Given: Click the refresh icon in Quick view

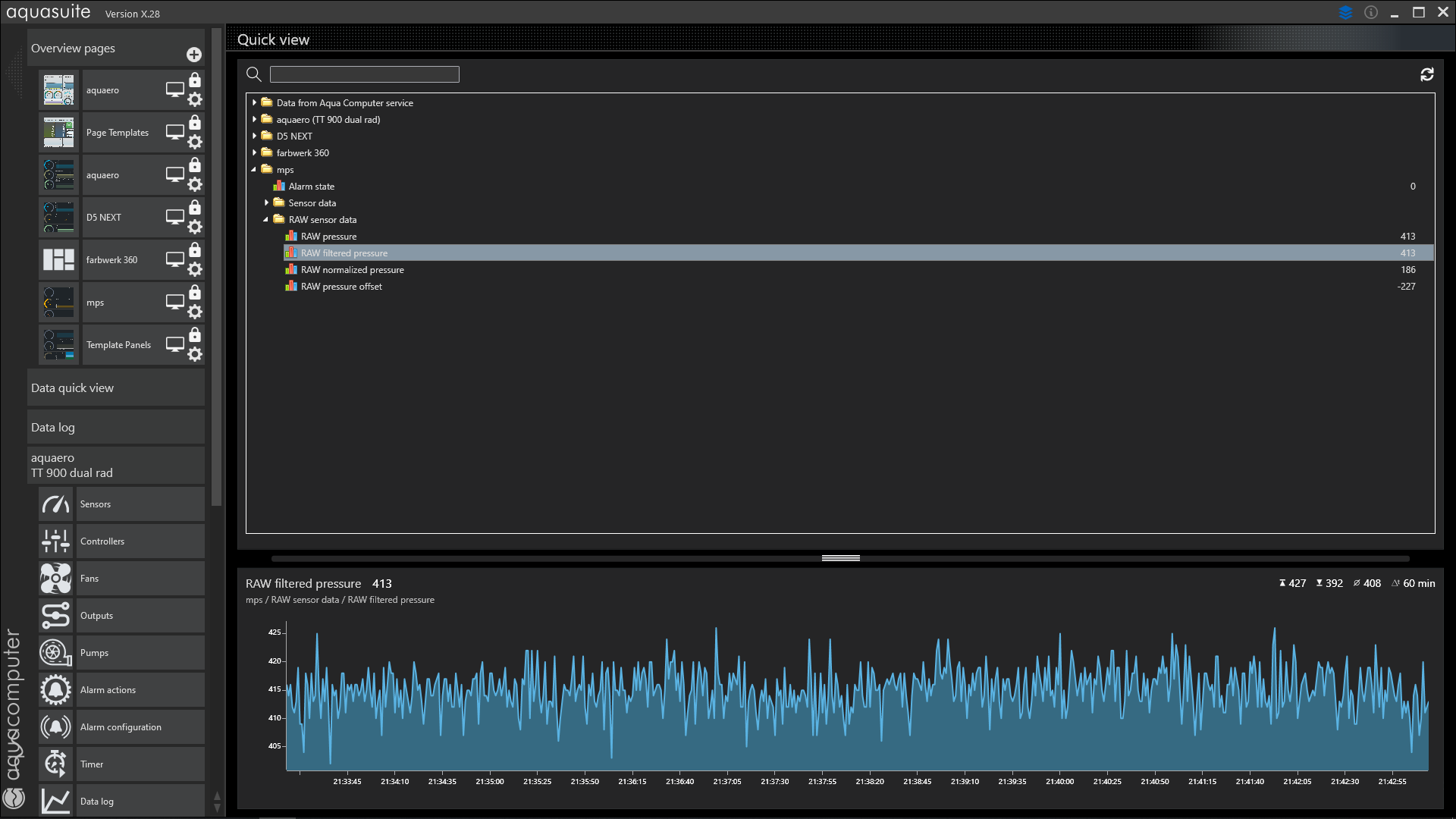Looking at the screenshot, I should coord(1426,74).
